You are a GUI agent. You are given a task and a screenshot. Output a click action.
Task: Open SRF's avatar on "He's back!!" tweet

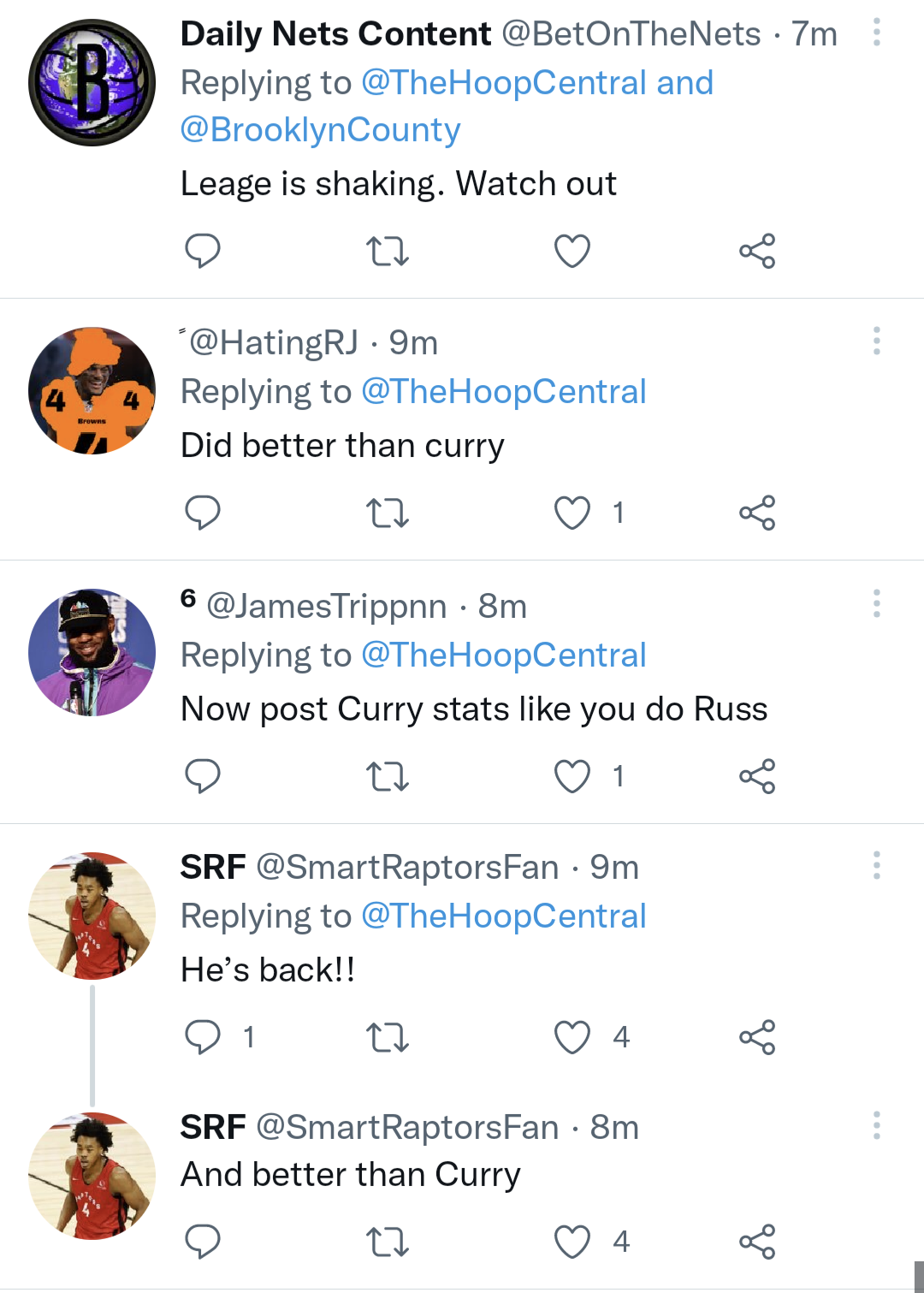(92, 916)
